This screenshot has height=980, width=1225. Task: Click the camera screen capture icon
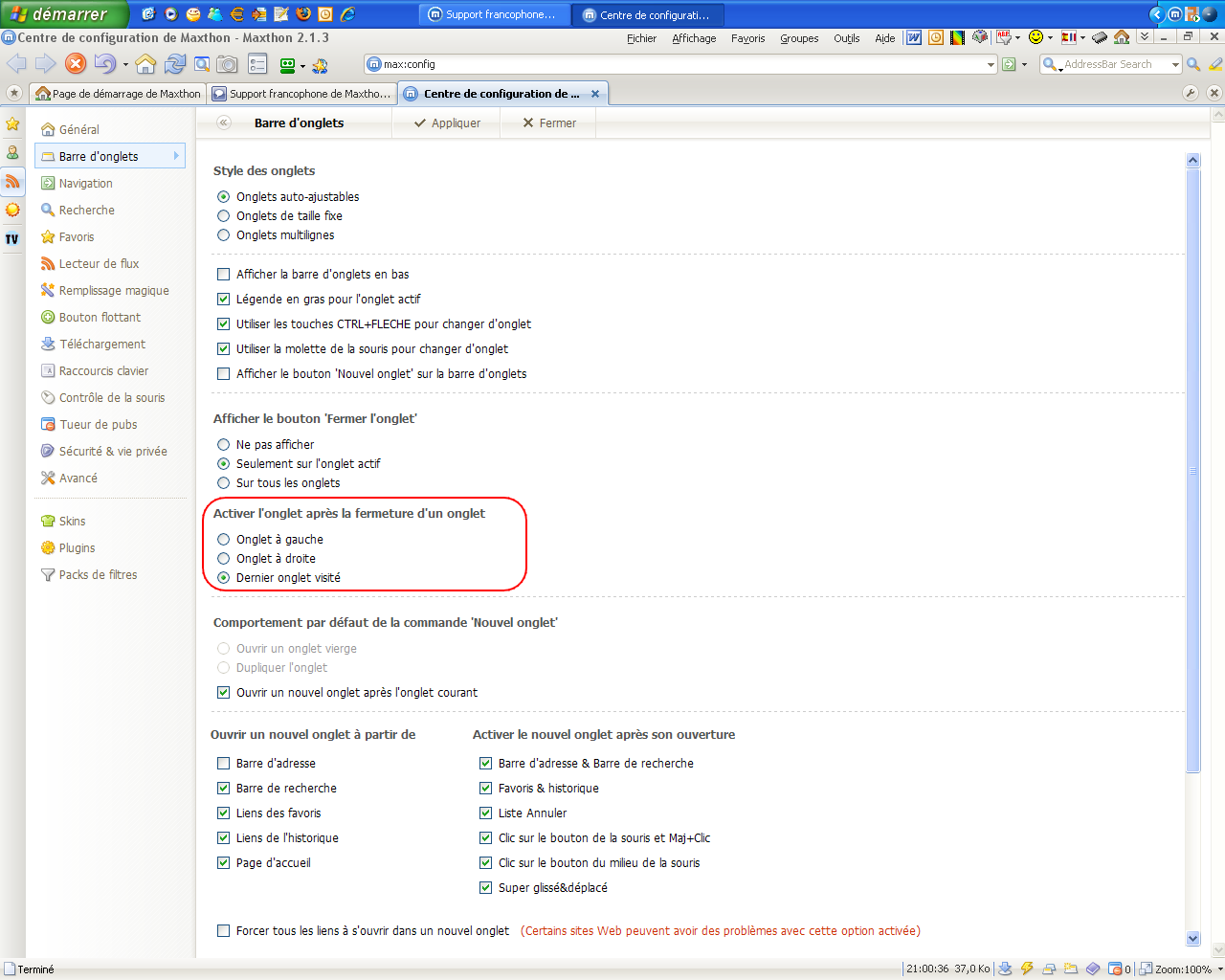(228, 64)
